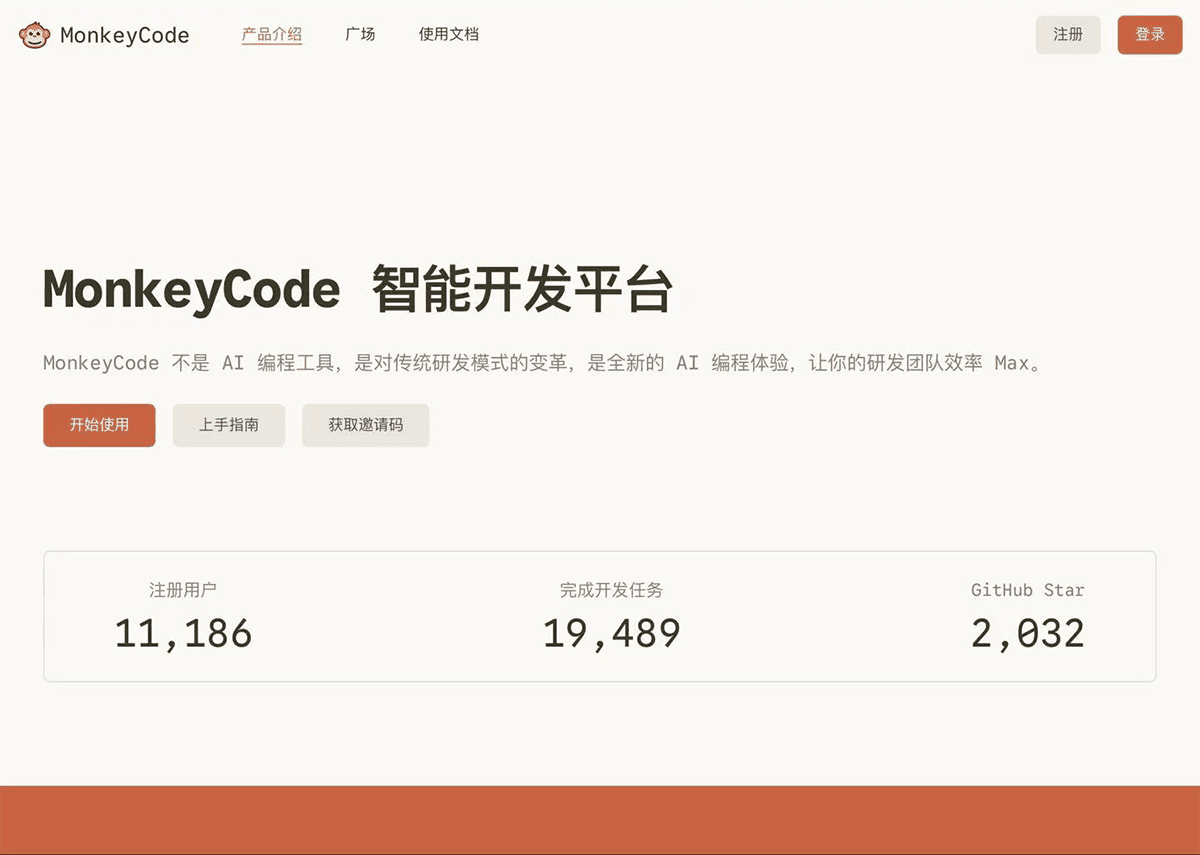
Task: Open the 广场 menu item
Action: [360, 33]
